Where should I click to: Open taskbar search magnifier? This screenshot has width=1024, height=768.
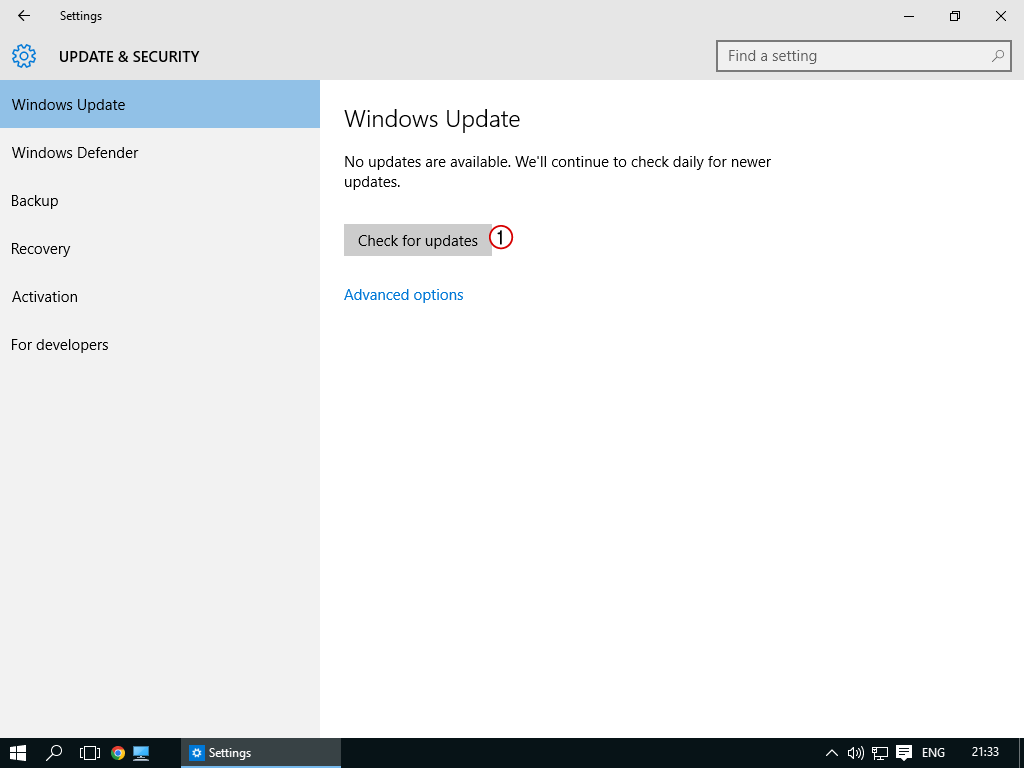(x=55, y=752)
